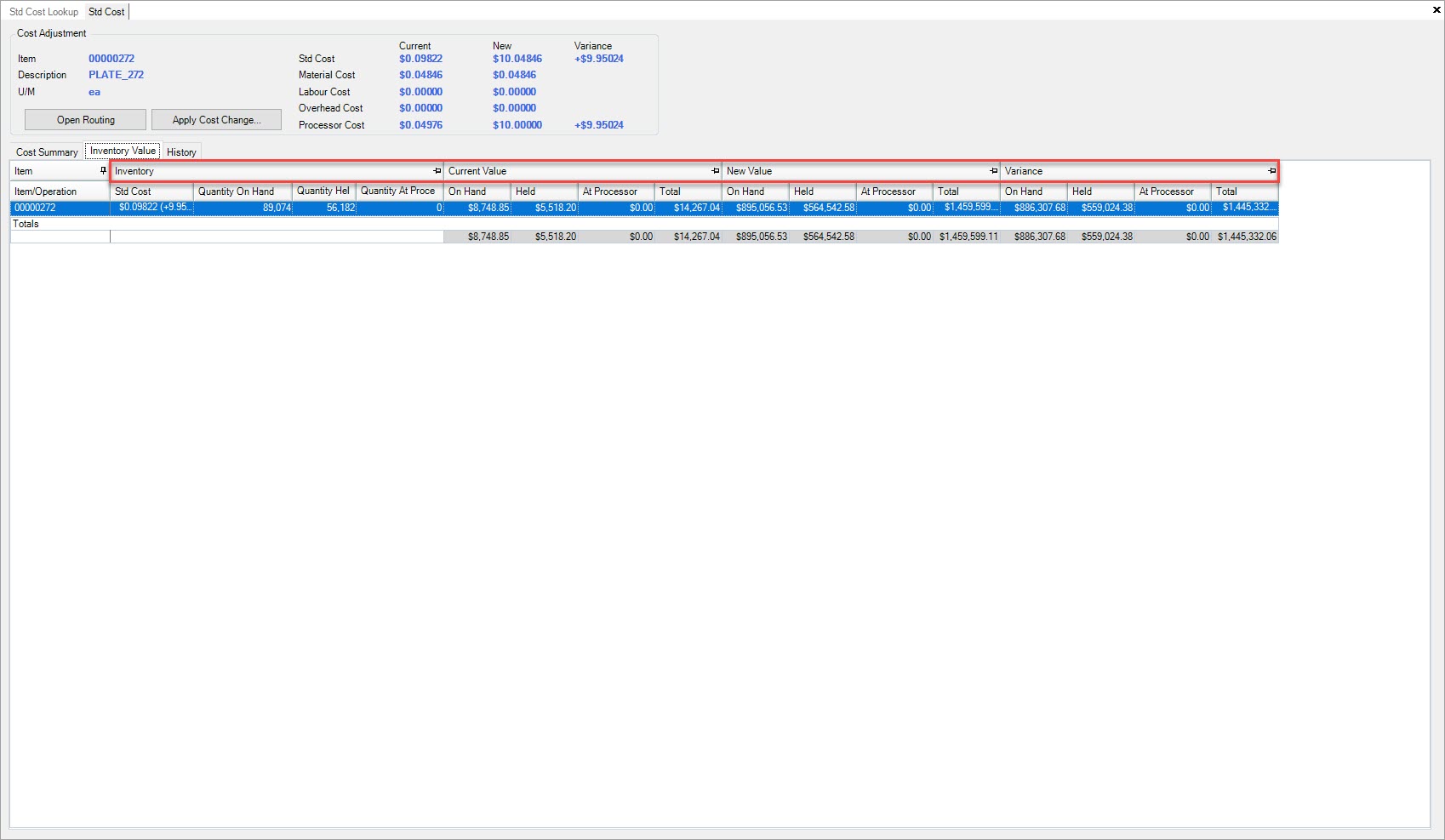The width and height of the screenshot is (1445, 840).
Task: Click the Std Cost variance +$9.95024
Action: 599,59
